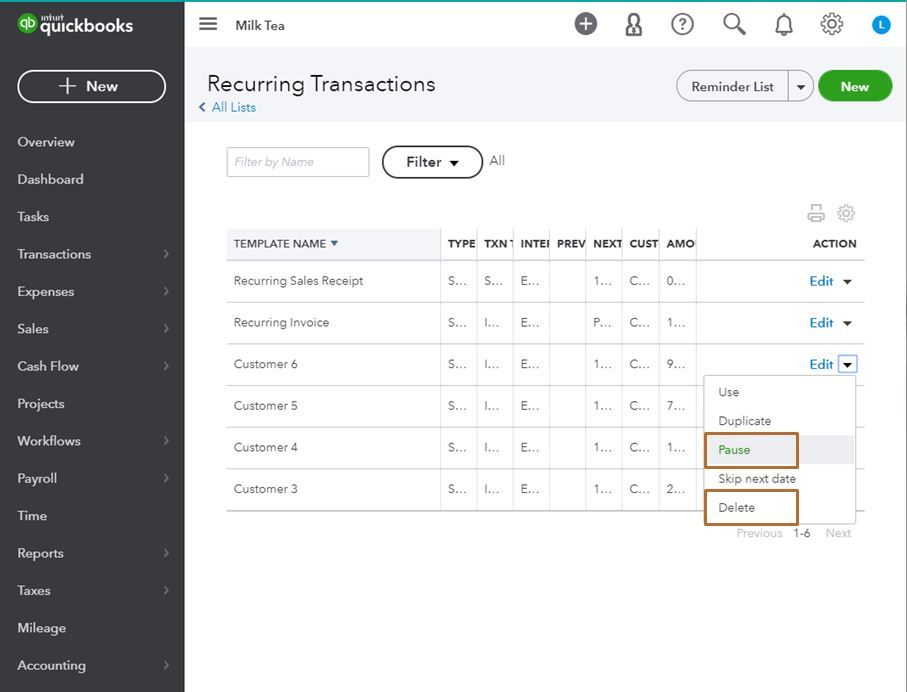Expand the Cash Flow sidebar menu

click(x=92, y=366)
